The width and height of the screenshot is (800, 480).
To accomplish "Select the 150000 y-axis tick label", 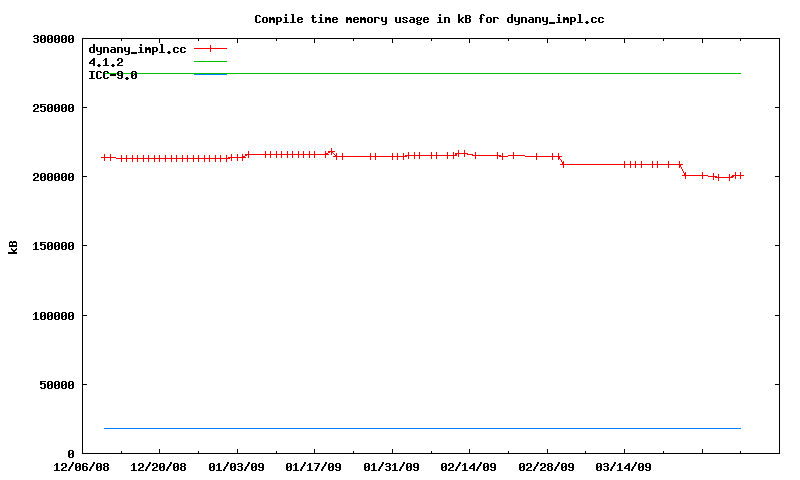I will tap(54, 246).
